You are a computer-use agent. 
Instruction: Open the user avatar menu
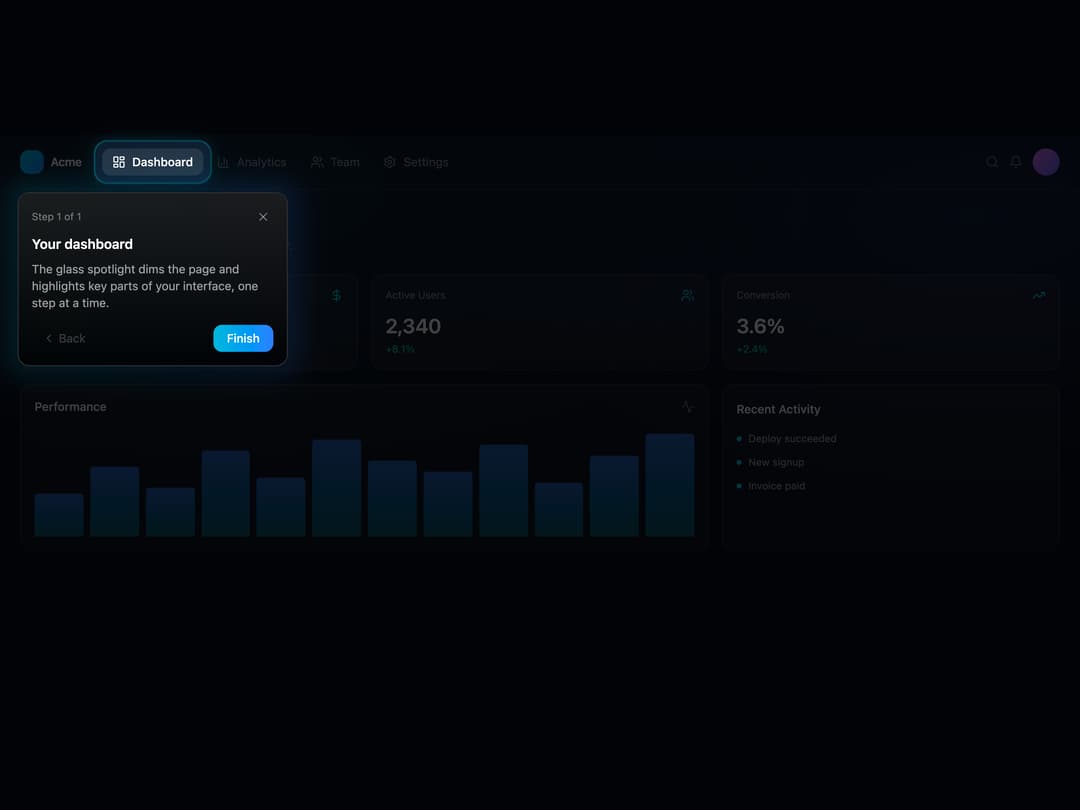pos(1046,162)
